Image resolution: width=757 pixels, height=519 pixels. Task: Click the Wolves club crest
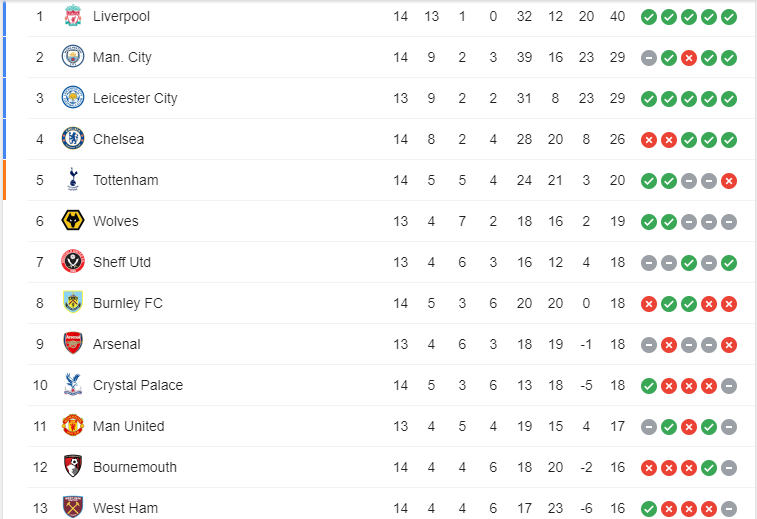click(72, 221)
